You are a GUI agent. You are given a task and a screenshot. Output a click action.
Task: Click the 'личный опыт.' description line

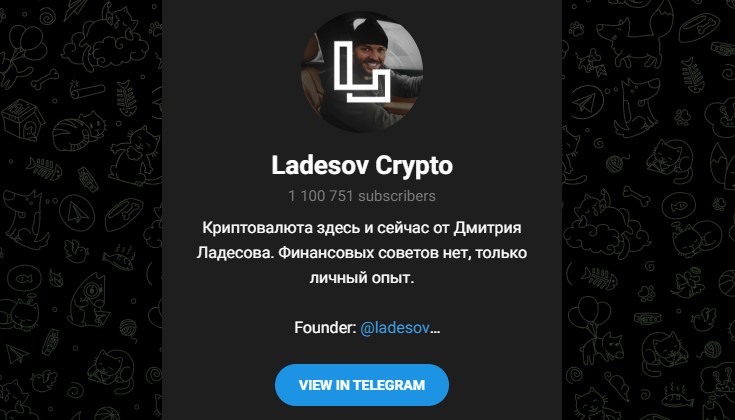click(362, 278)
